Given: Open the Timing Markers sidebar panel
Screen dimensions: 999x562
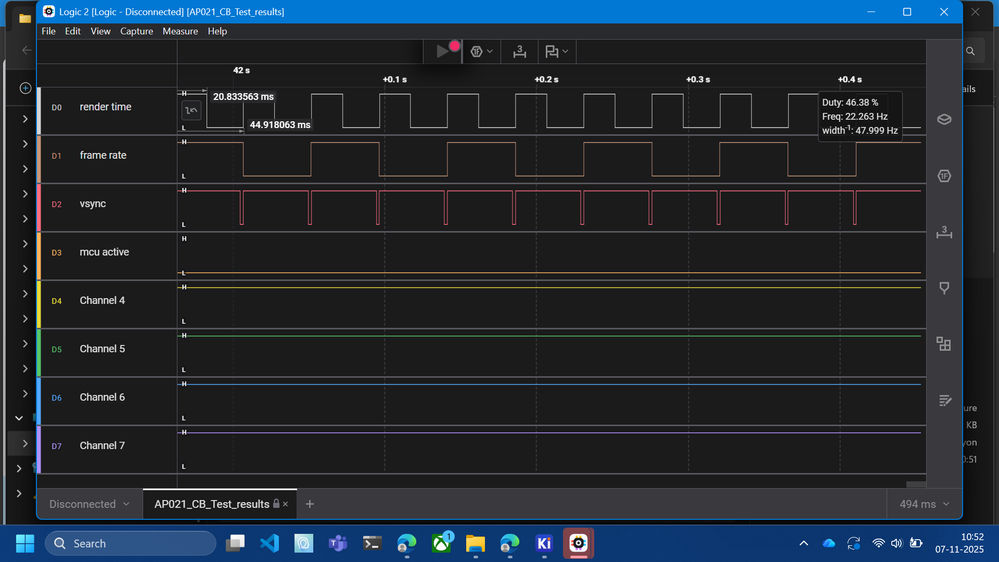Looking at the screenshot, I should click(x=944, y=232).
